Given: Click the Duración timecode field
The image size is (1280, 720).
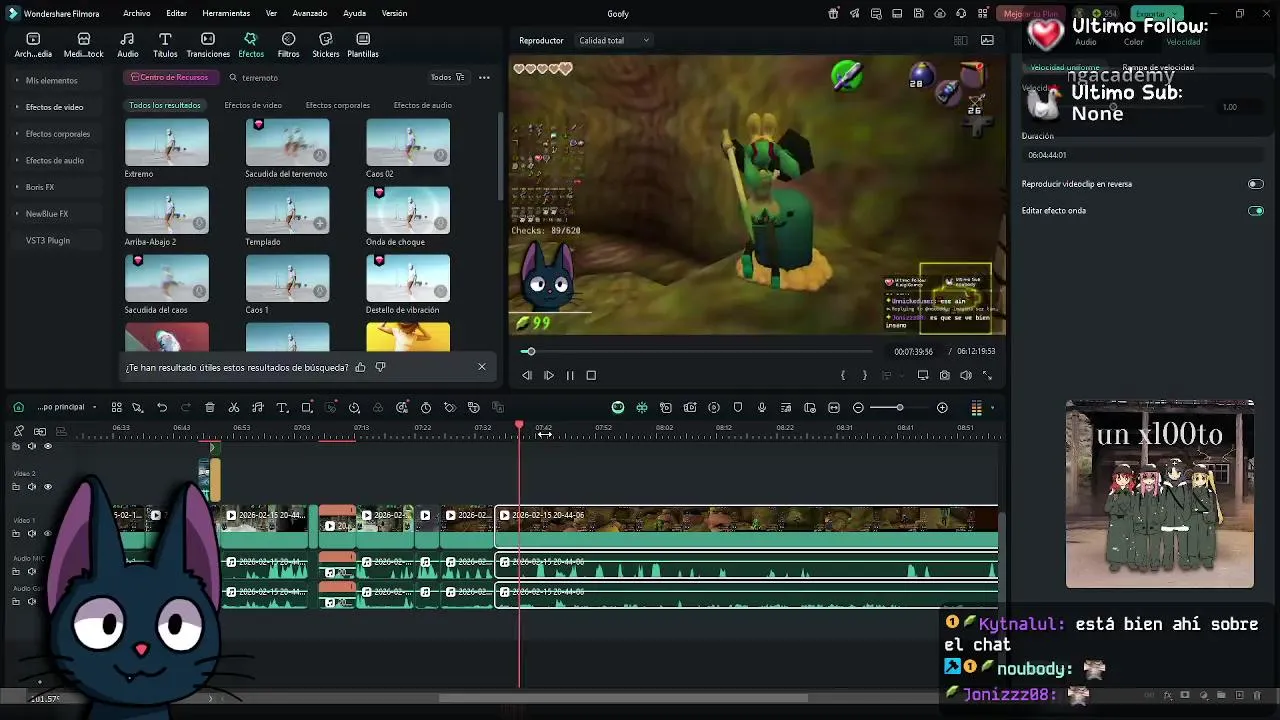Looking at the screenshot, I should pyautogui.click(x=1142, y=155).
